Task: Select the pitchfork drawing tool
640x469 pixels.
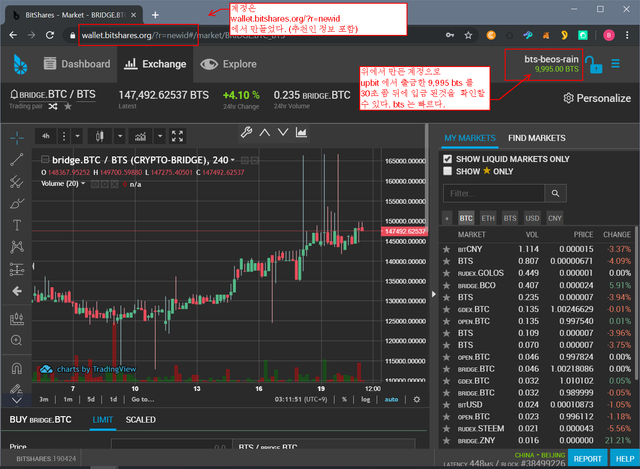Action: (17, 182)
